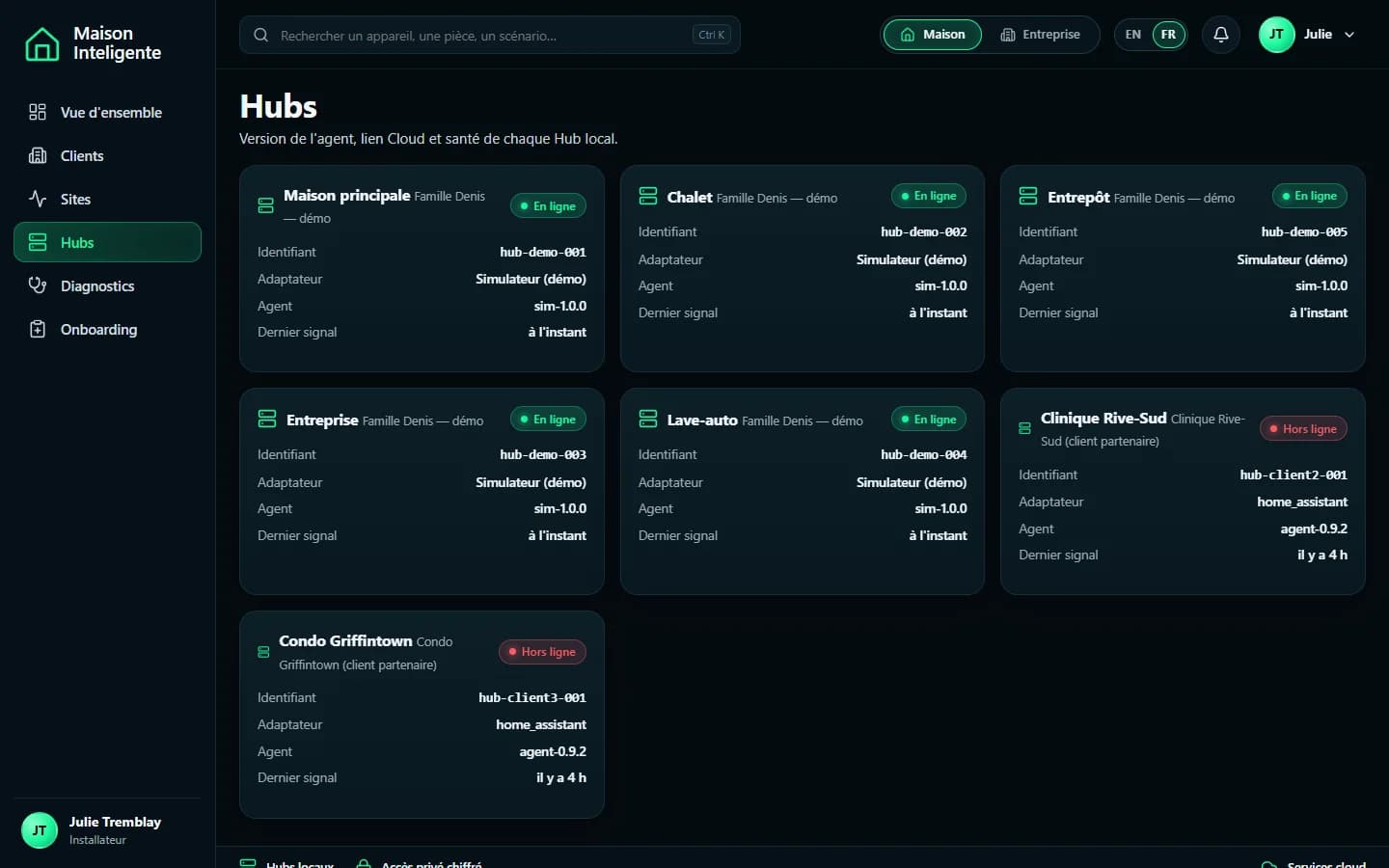Click the Vue d'ensemble grid icon

38,112
